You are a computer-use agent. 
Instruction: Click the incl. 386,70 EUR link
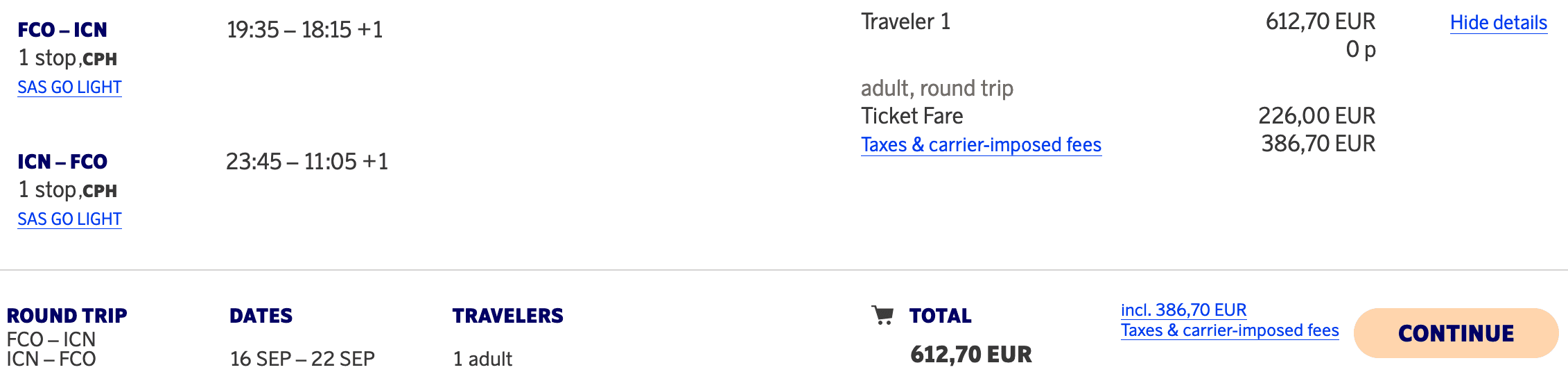point(1183,310)
